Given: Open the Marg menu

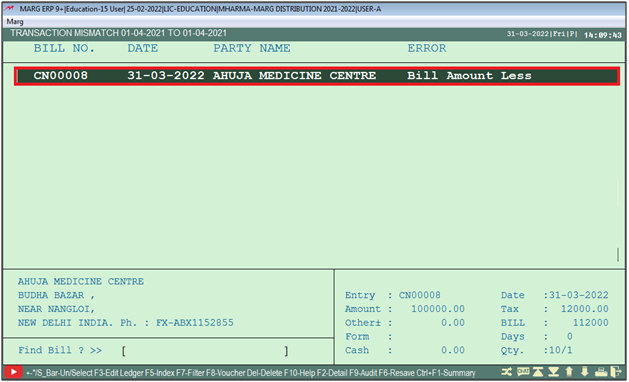Looking at the screenshot, I should (15, 21).
